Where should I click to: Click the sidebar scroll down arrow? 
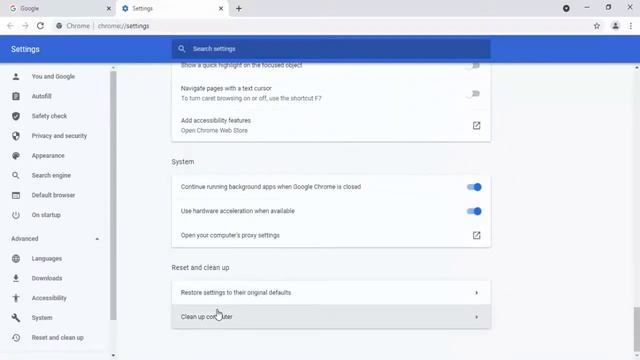(113, 356)
